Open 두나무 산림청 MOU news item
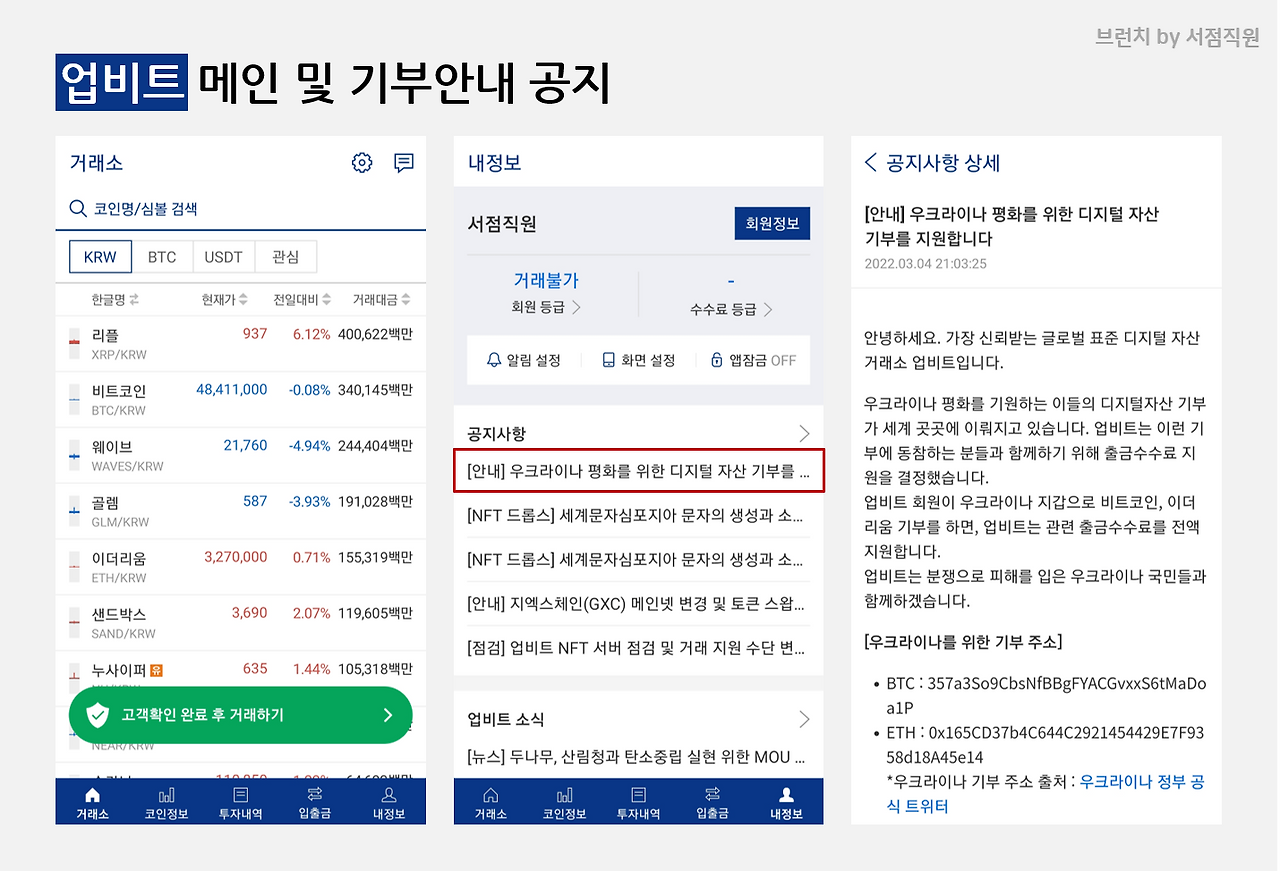1280x871 pixels. [x=638, y=757]
